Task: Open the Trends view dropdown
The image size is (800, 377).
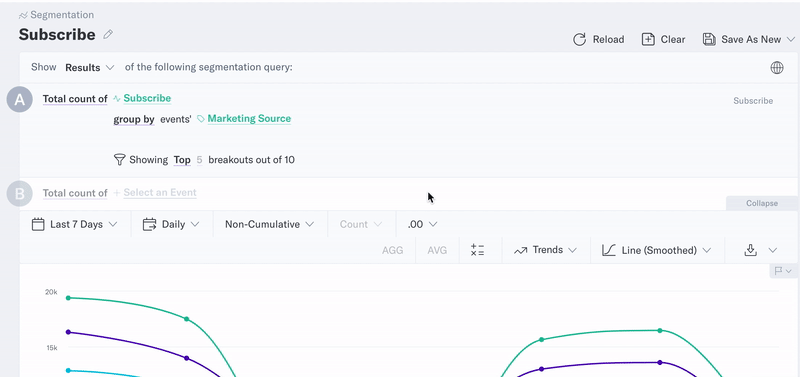Action: [546, 250]
